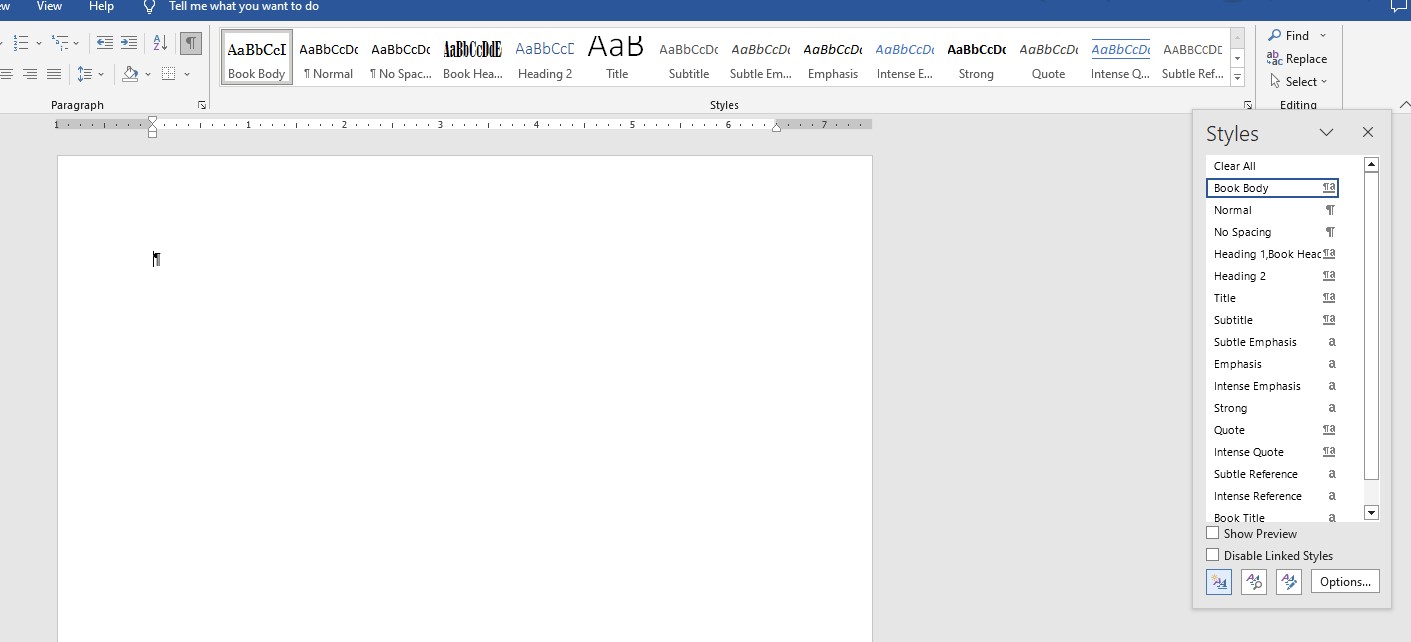
Task: Click the Options... button in Styles pane
Action: 1345,582
